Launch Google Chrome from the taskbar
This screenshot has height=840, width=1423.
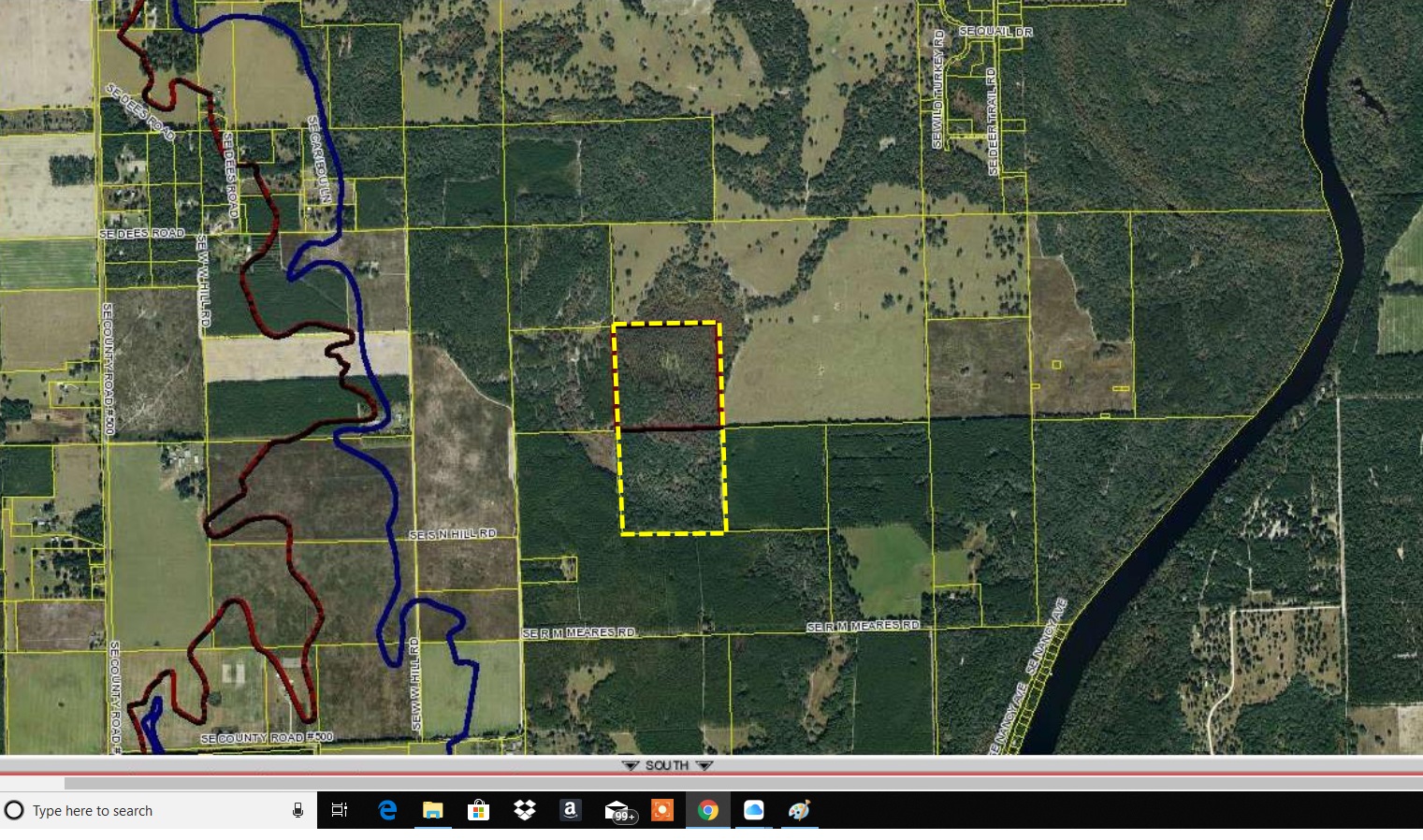pos(708,810)
